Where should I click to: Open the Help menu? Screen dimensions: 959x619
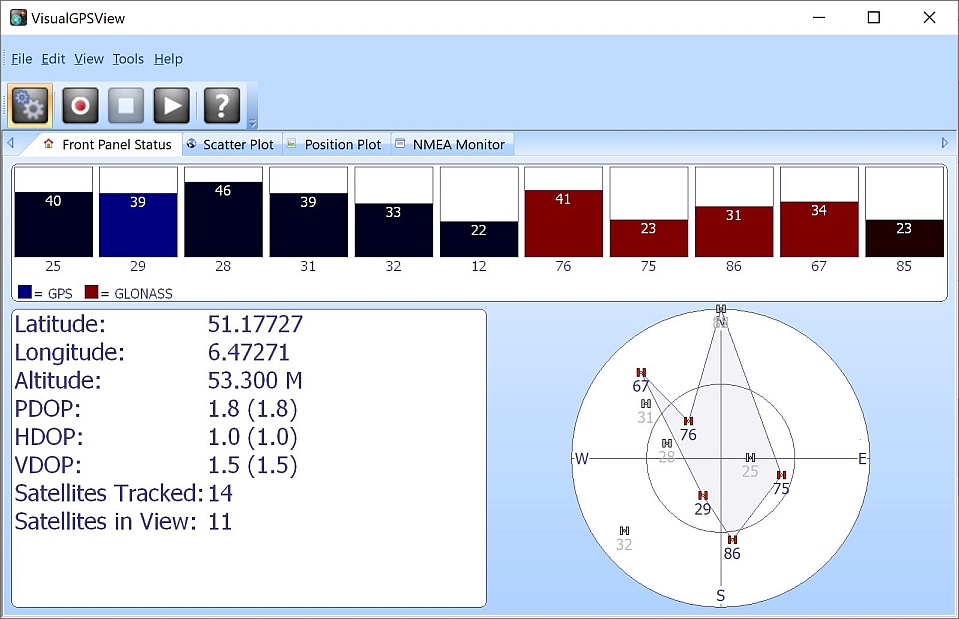point(168,59)
